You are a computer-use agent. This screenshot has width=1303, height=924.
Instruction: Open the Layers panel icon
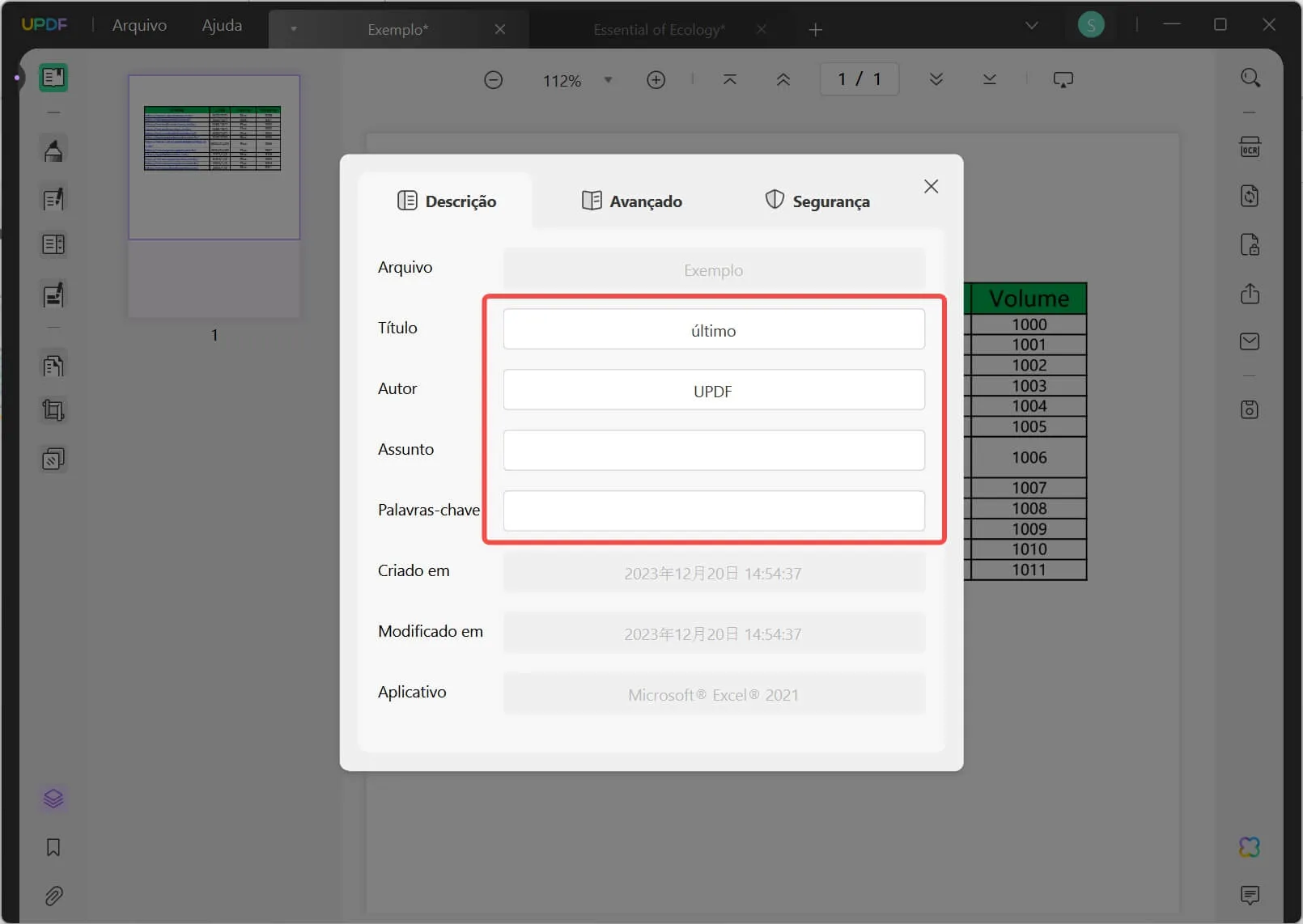(53, 799)
